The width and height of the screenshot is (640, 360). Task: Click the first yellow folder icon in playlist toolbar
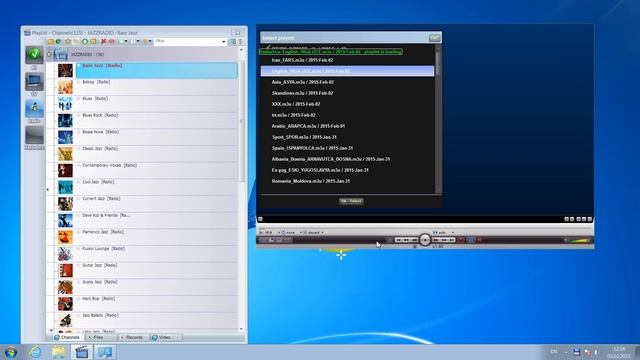coord(50,42)
